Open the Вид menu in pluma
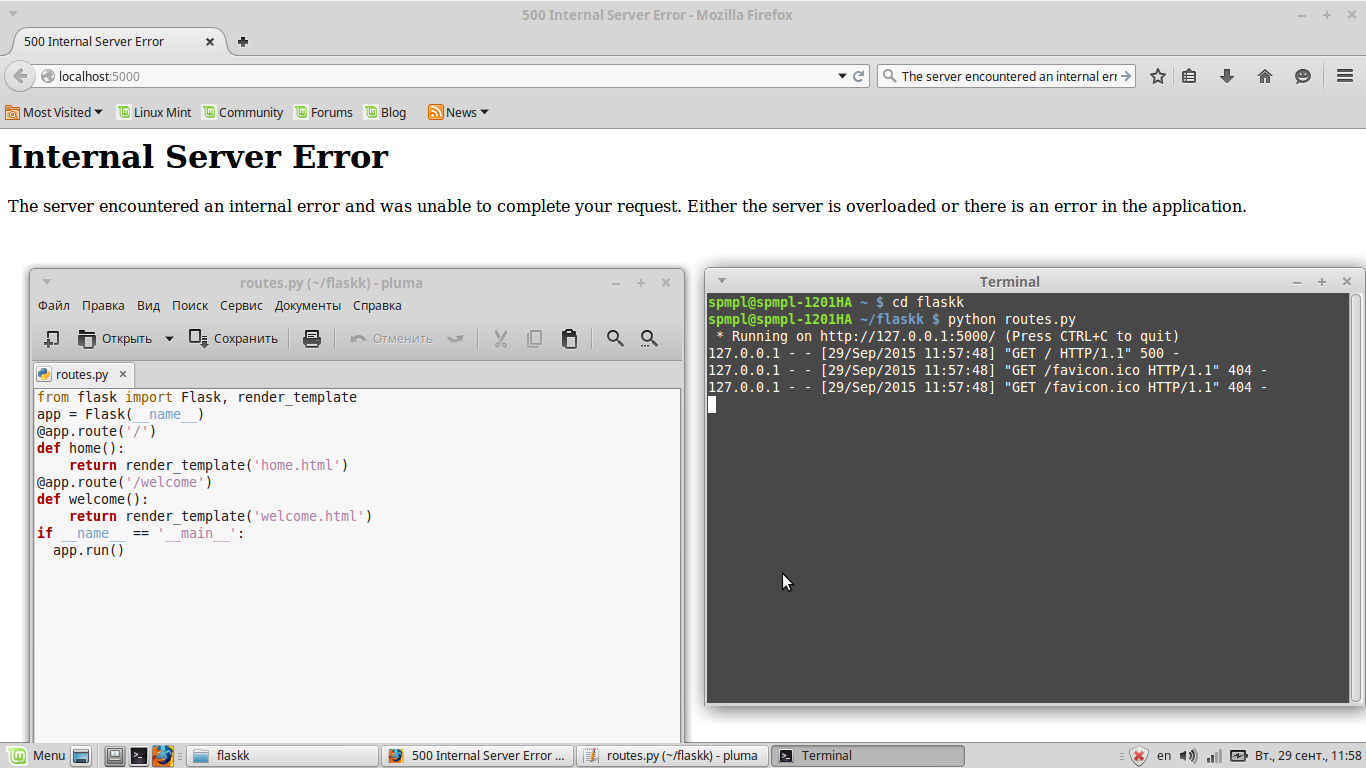1366x768 pixels. [148, 306]
